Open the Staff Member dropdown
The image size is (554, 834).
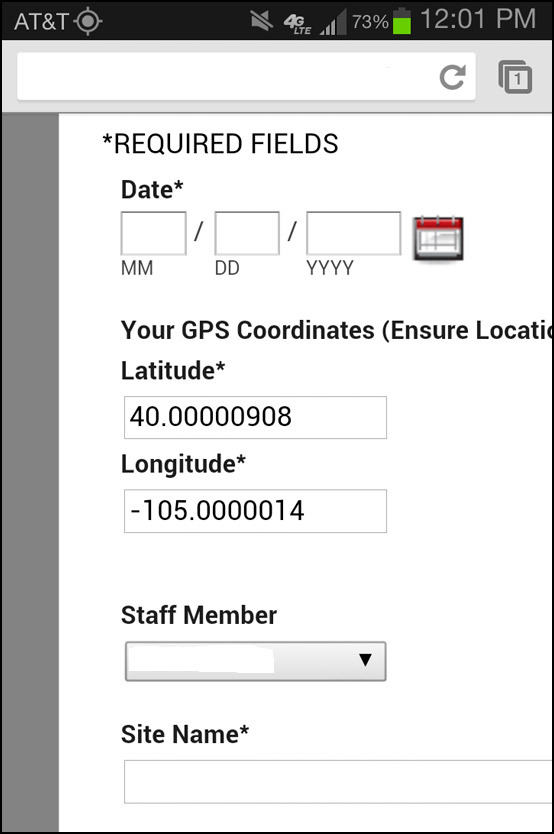pyautogui.click(x=256, y=661)
